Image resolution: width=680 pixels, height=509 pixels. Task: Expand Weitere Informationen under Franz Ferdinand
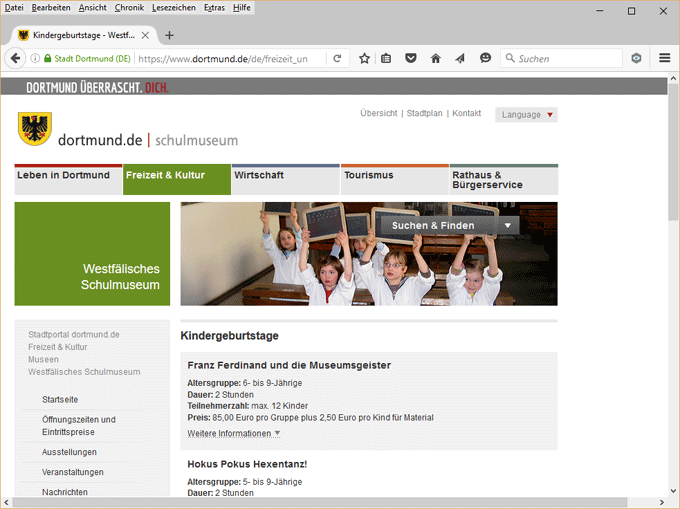coord(234,433)
